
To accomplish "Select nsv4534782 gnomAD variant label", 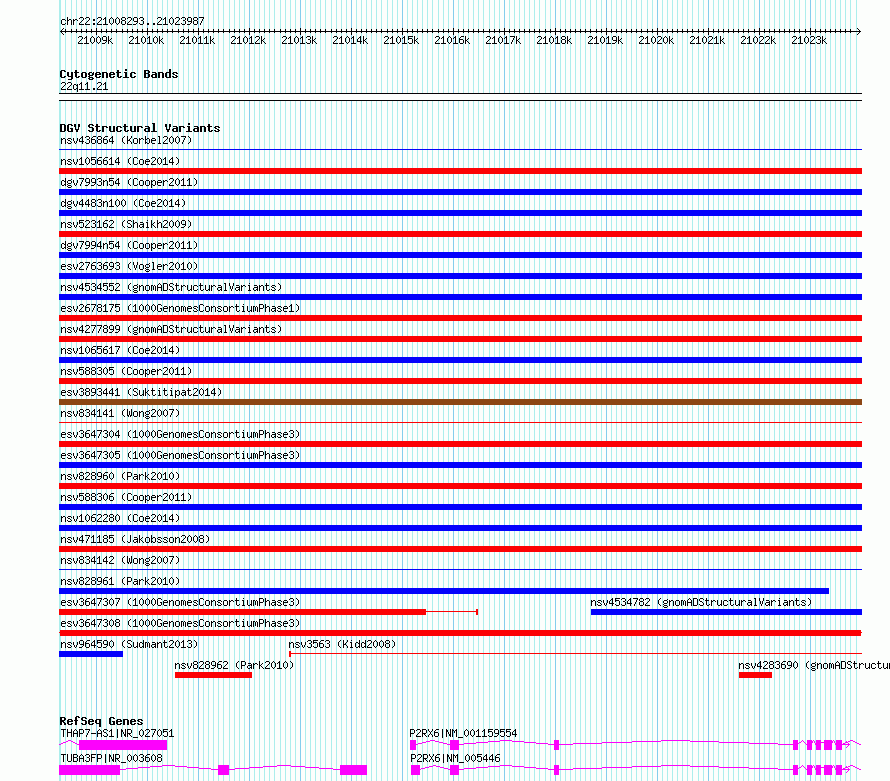I will coord(701,602).
